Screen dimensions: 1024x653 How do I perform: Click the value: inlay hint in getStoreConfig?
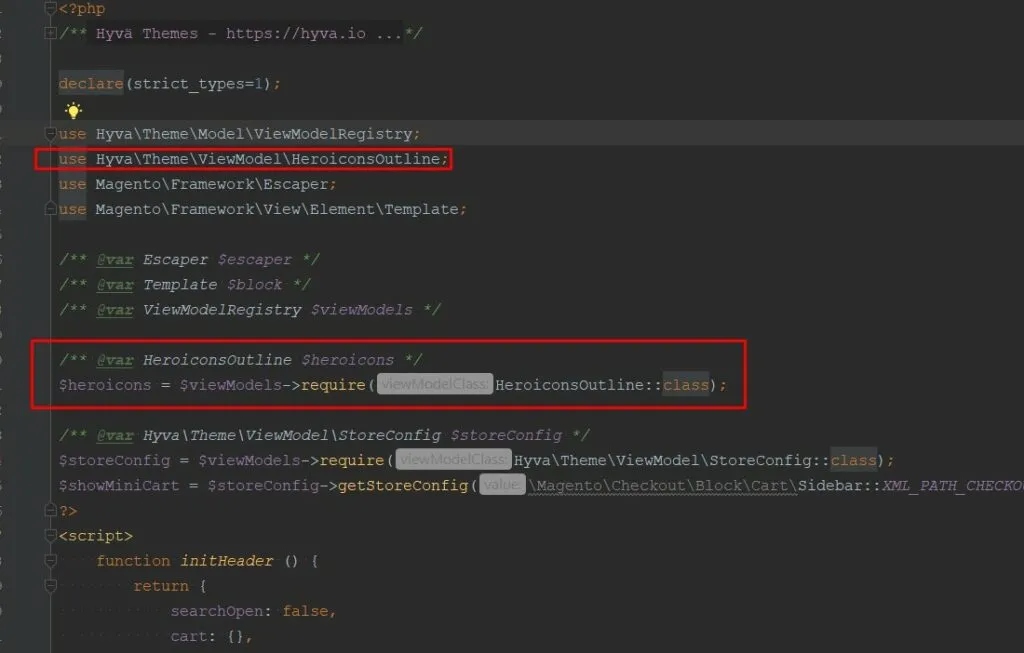click(502, 485)
